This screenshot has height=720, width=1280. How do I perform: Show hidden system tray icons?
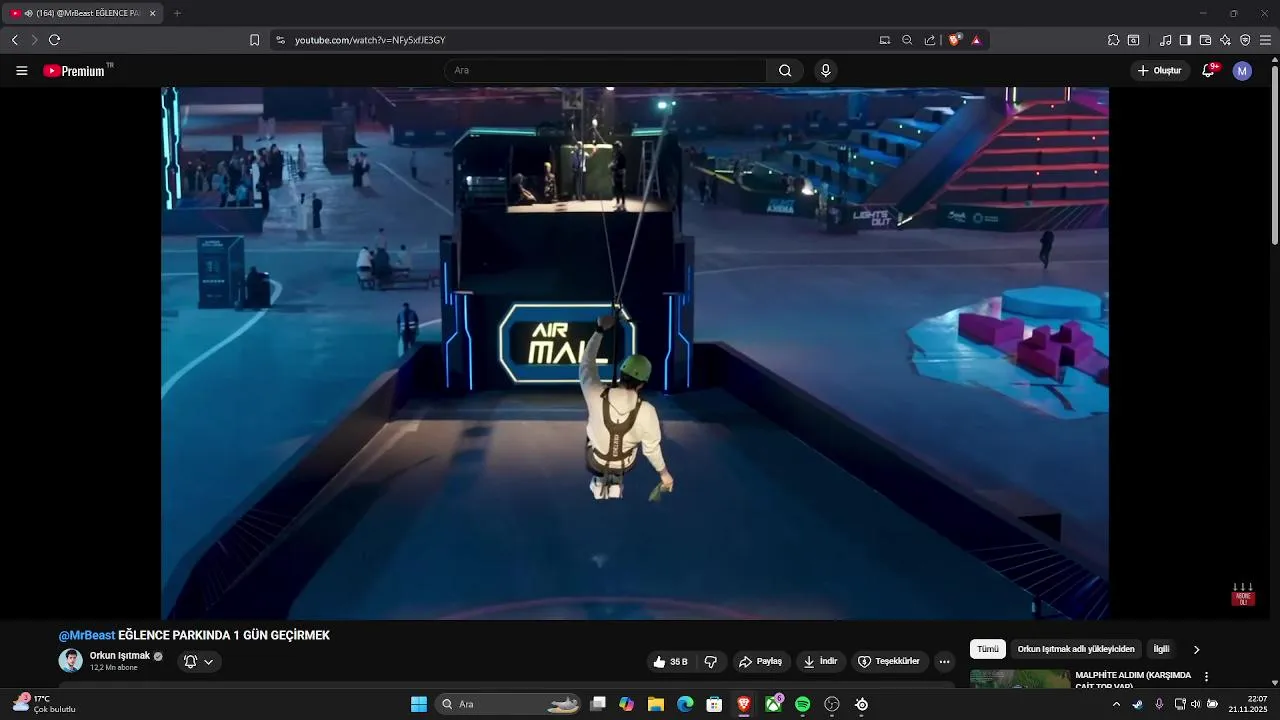(x=1116, y=704)
